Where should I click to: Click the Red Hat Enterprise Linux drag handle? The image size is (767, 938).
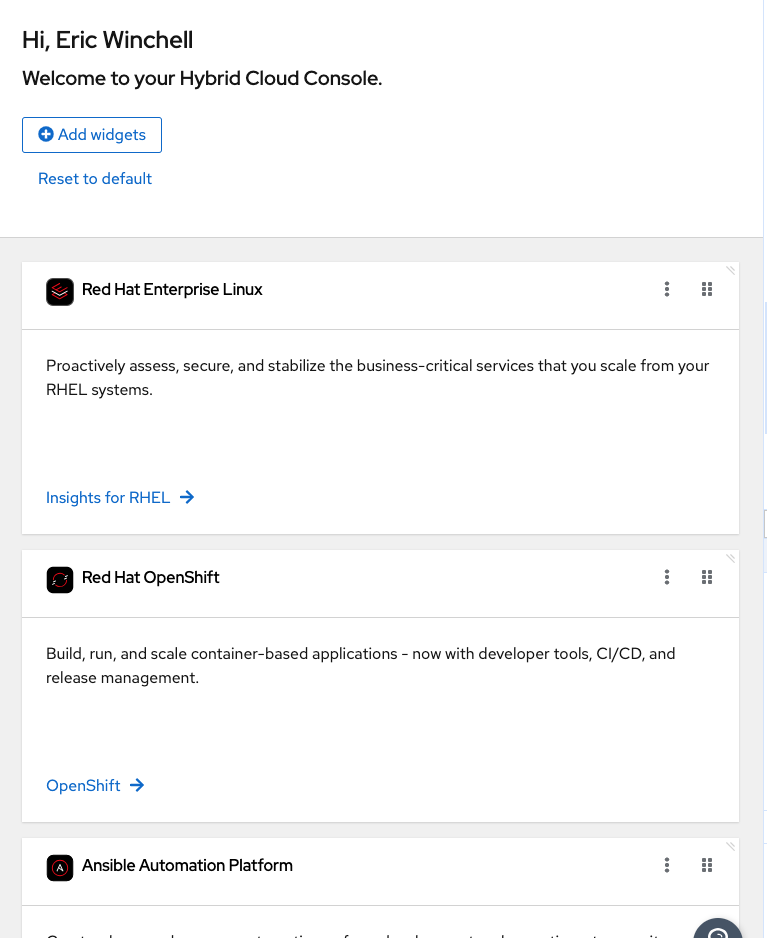pos(707,290)
